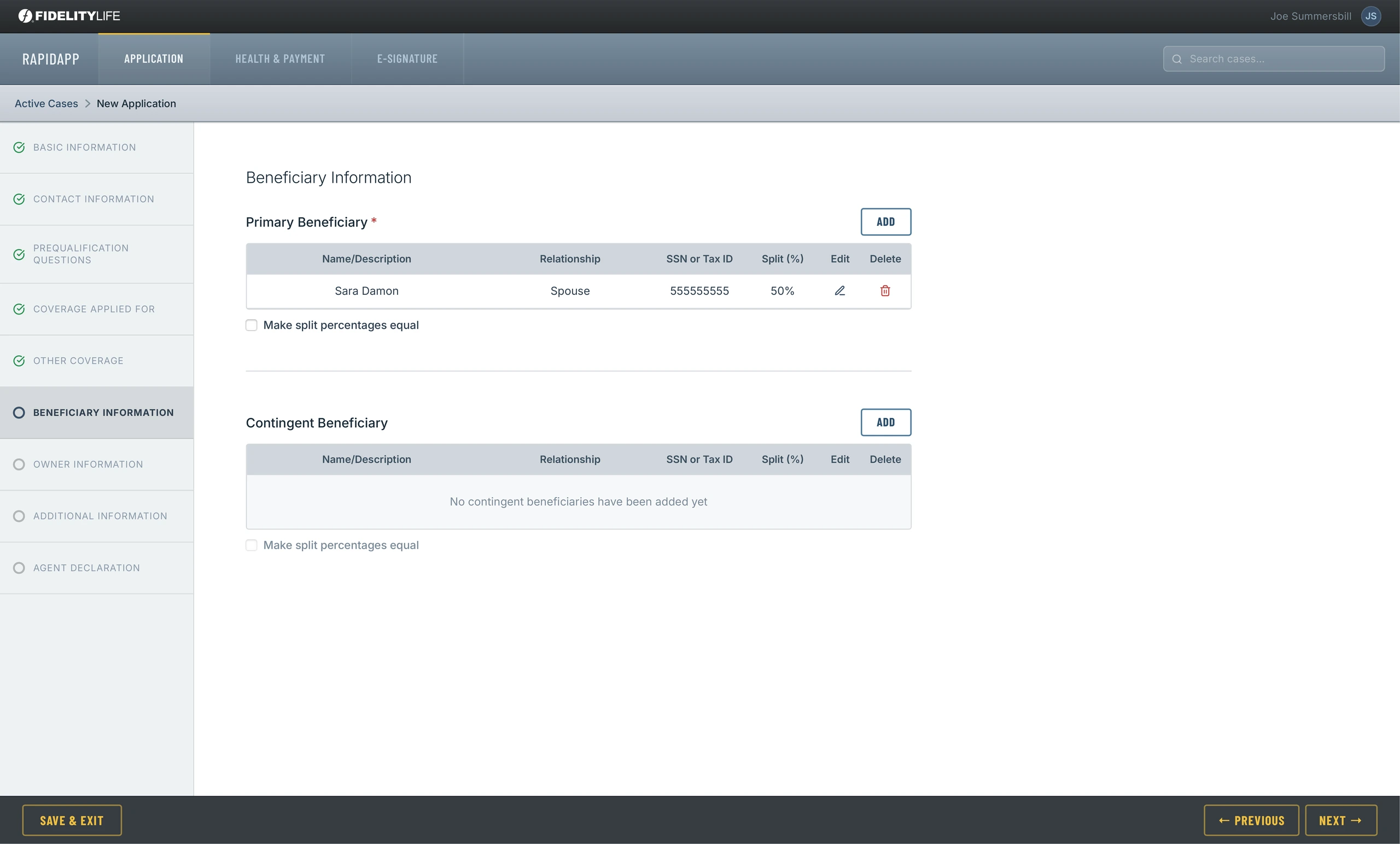
Task: Go back with Previous button
Action: 1251,820
